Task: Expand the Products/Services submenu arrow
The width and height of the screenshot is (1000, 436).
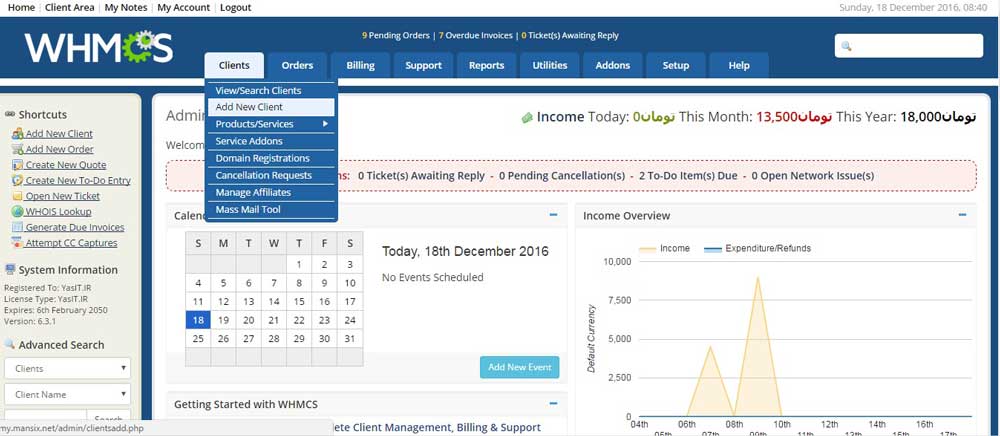Action: pos(325,124)
